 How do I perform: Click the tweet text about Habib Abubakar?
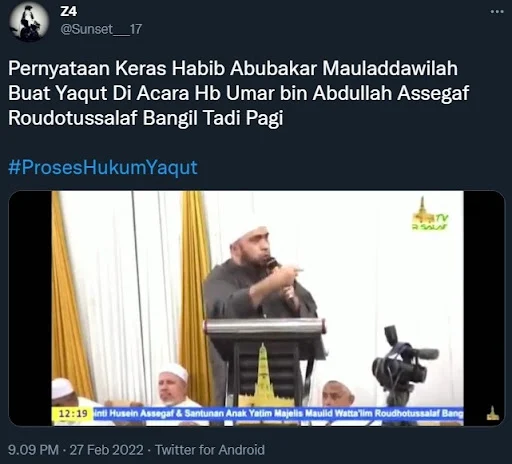(239, 93)
